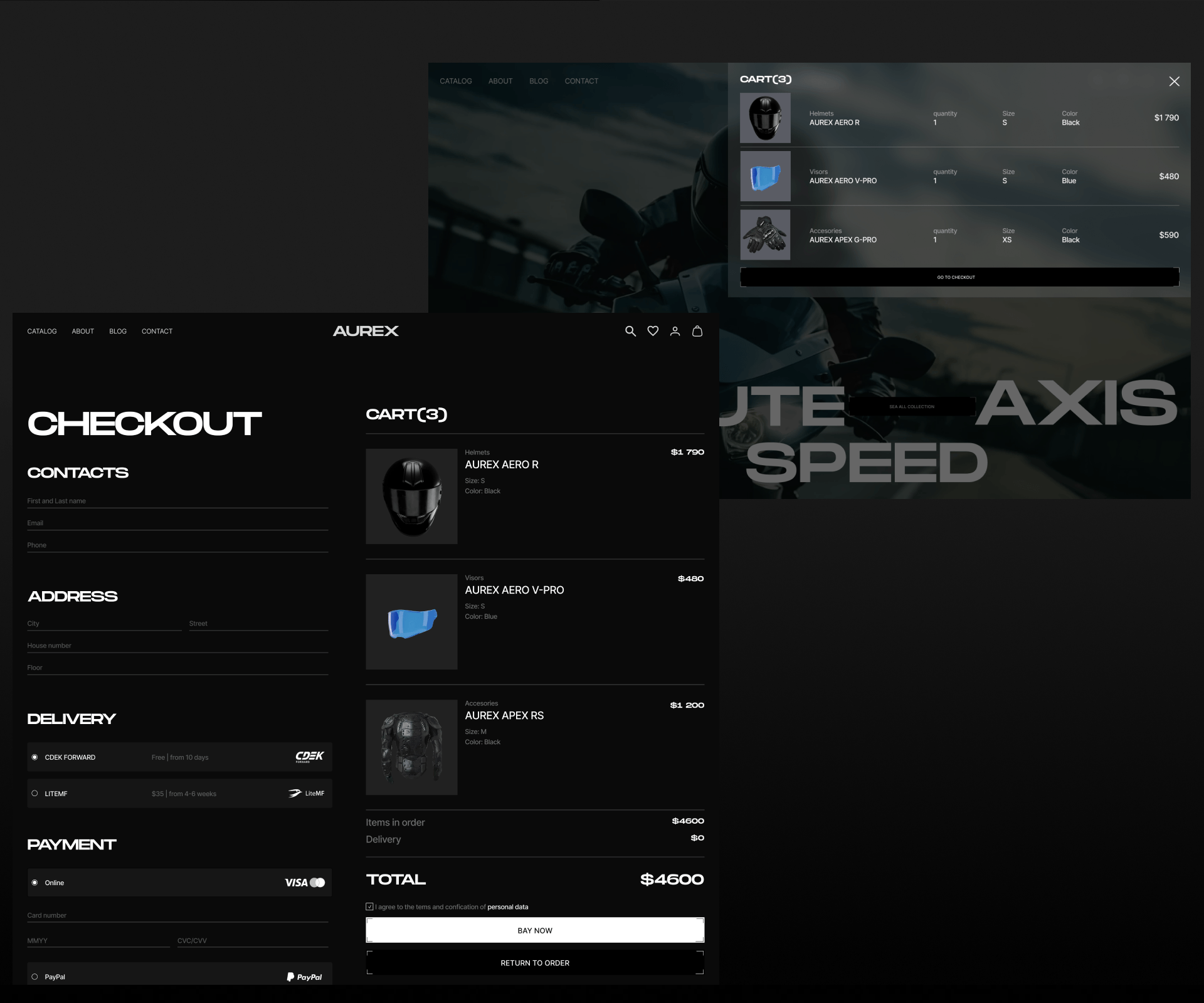
Task: Click the AUREX logo
Action: 366,331
